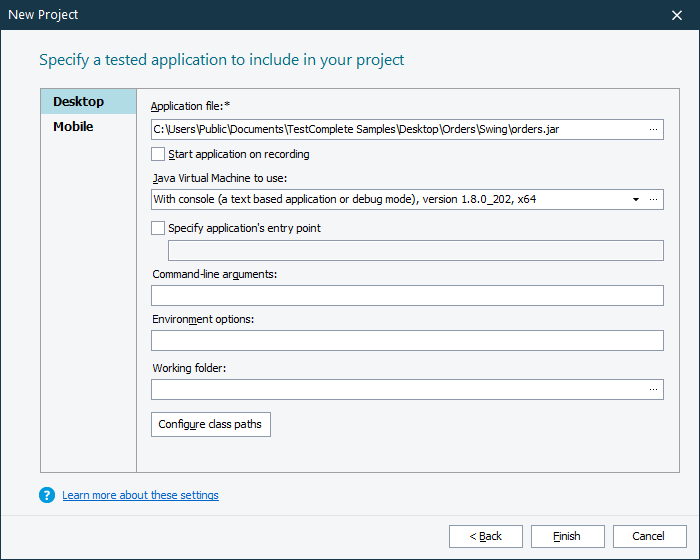The height and width of the screenshot is (560, 700).
Task: Check Specify application's entry point option
Action: (x=158, y=228)
